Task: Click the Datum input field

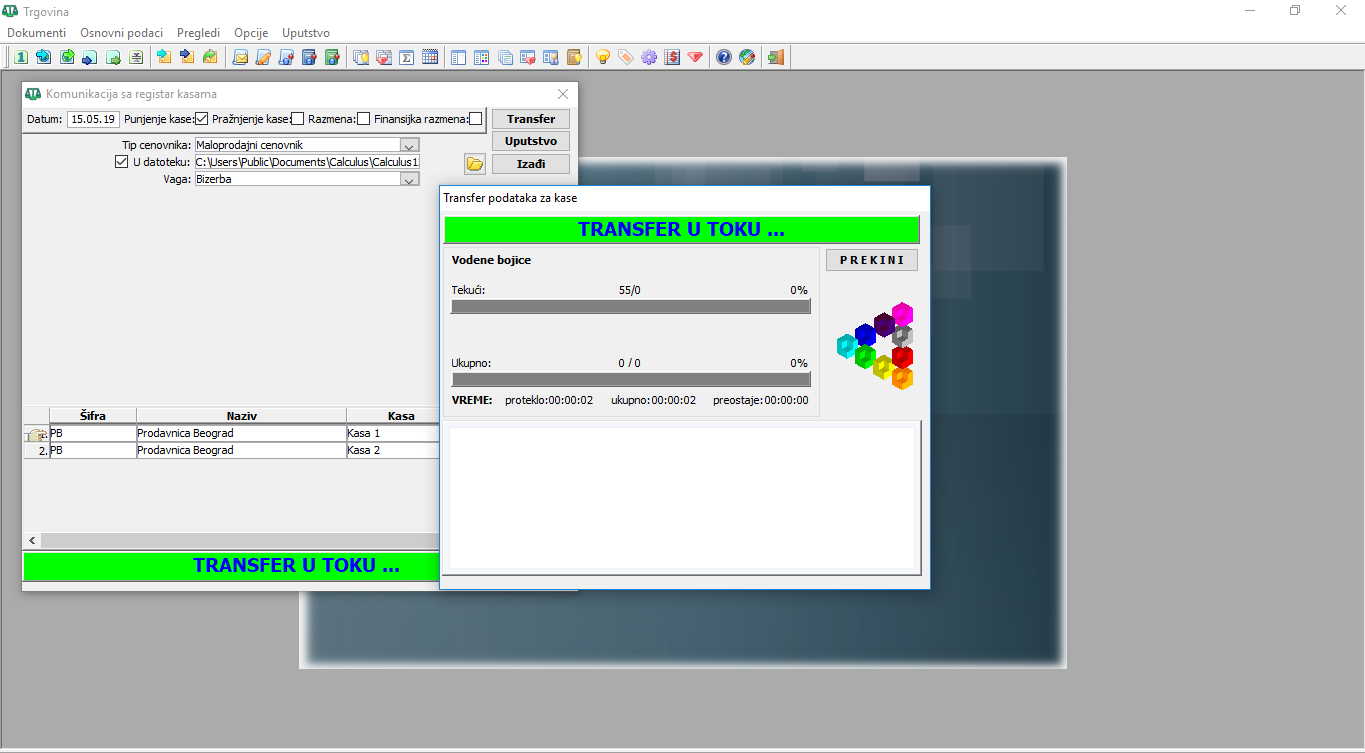Action: click(93, 119)
